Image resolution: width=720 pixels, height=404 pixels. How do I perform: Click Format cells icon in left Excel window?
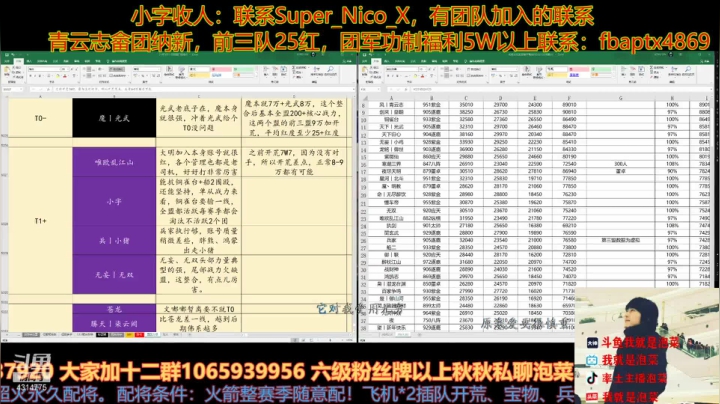(x=283, y=72)
